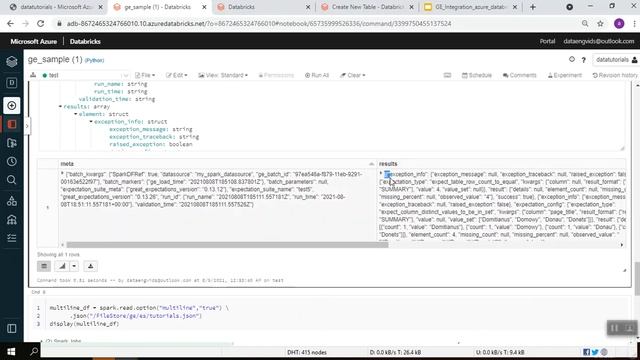Click the Portal link in the header
This screenshot has width=640, height=360.
(547, 41)
